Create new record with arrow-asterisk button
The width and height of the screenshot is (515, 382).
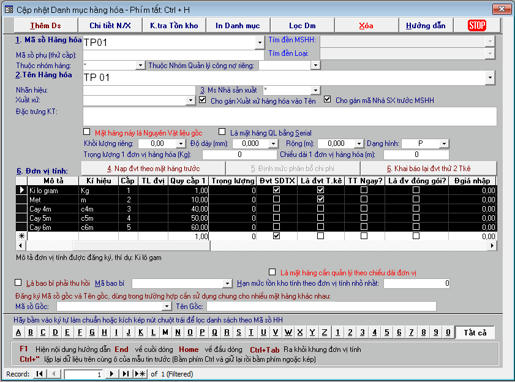coord(140,374)
